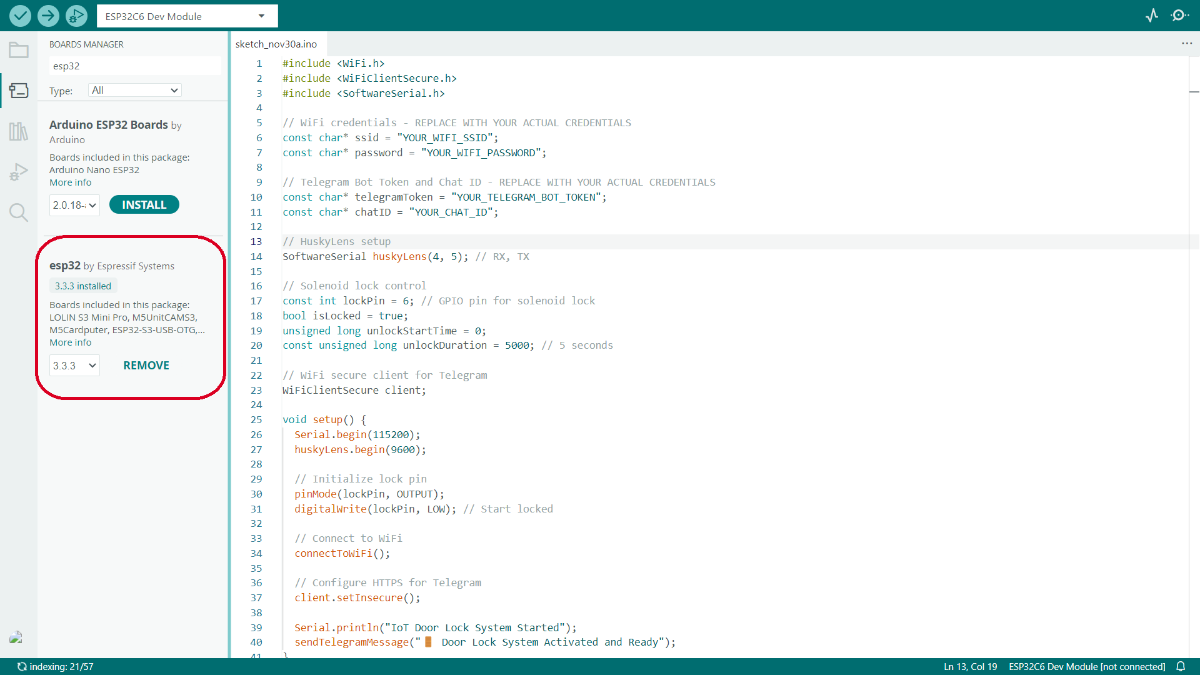Viewport: 1200px width, 675px height.
Task: Click the boards search field containing esp32
Action: coord(134,66)
